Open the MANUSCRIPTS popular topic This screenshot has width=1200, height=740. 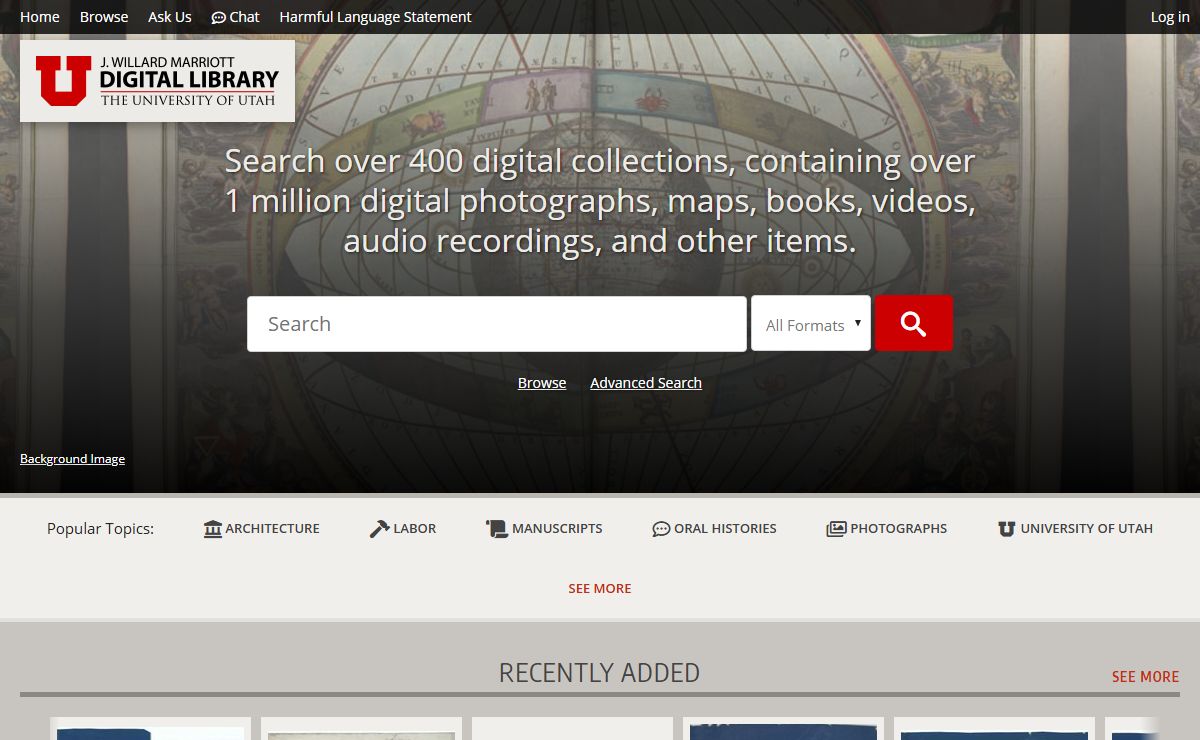[544, 528]
